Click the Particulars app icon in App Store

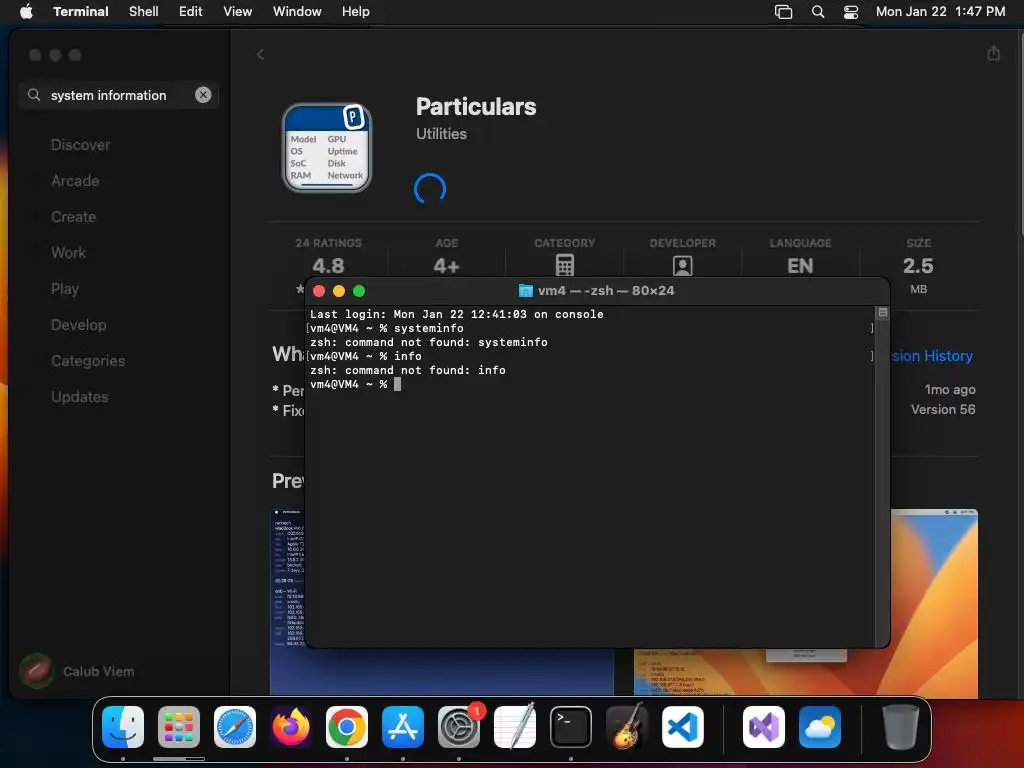coord(327,148)
